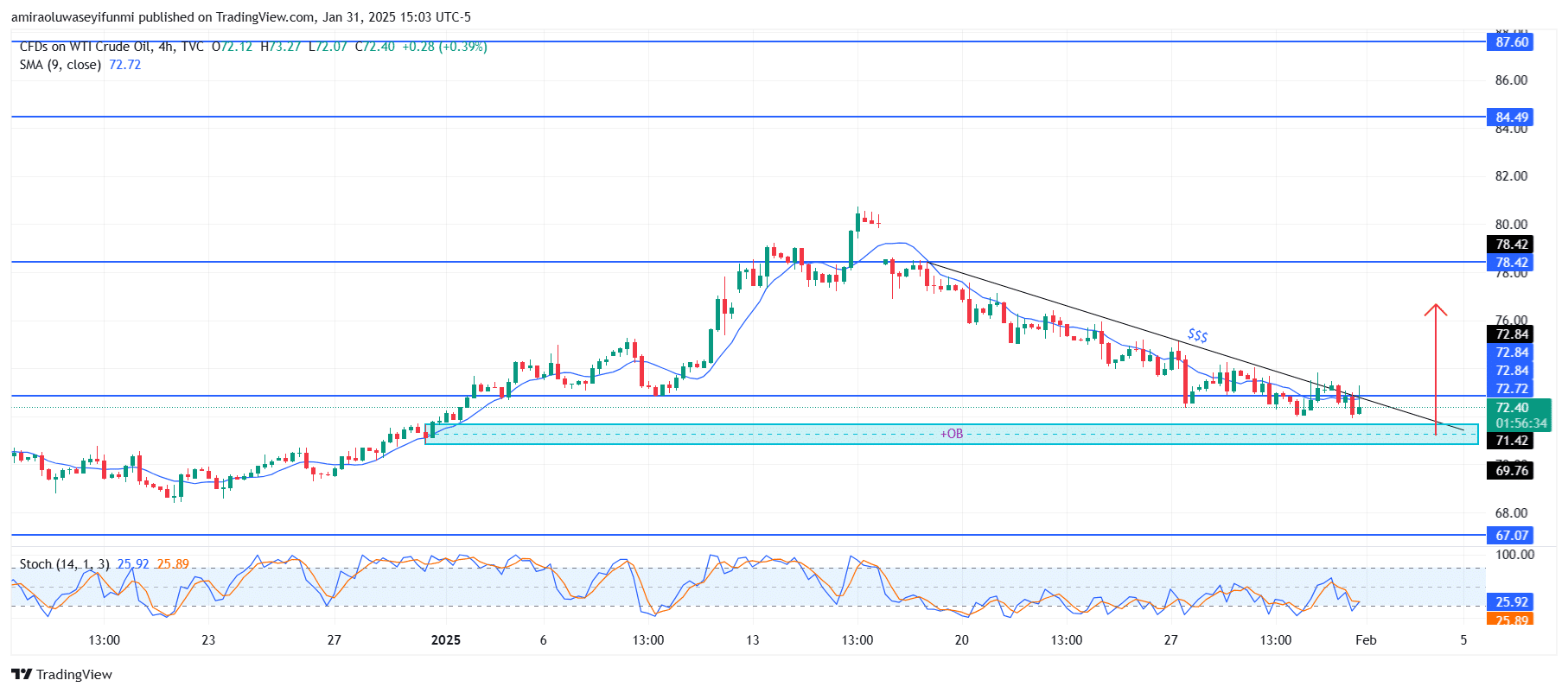
Task: Click the 01:56:34 candle countdown timer
Action: [x=1520, y=423]
